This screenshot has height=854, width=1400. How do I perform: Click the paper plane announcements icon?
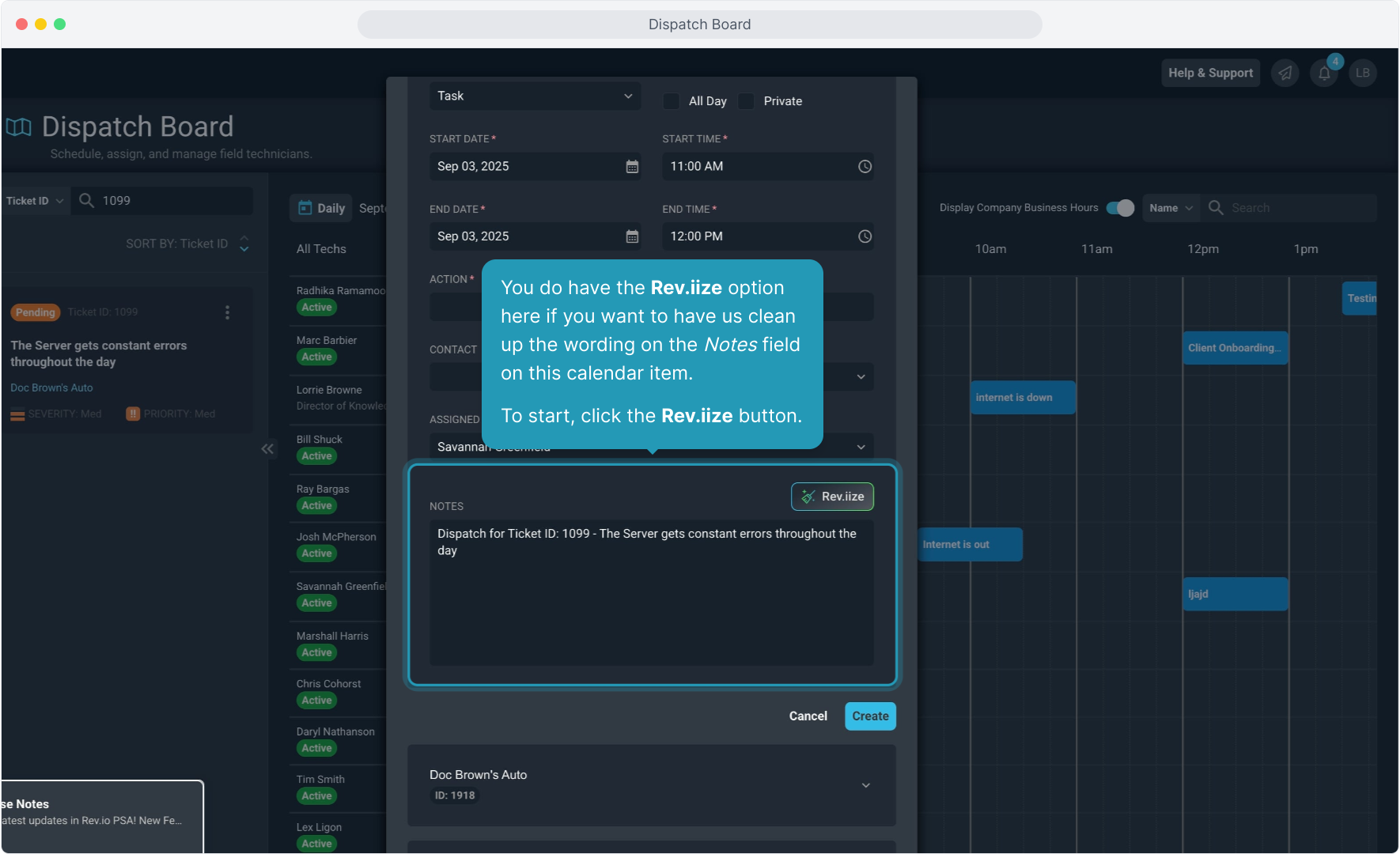point(1285,74)
